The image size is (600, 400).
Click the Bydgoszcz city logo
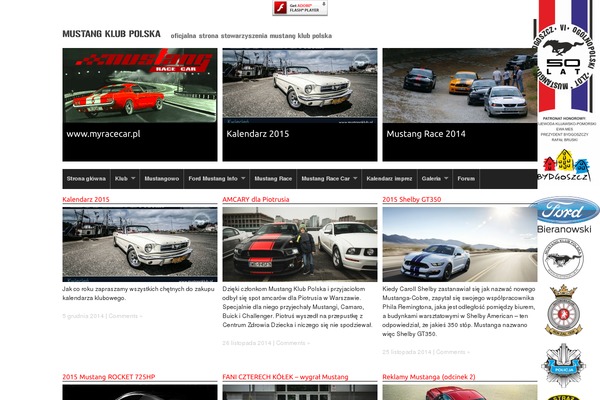point(564,165)
